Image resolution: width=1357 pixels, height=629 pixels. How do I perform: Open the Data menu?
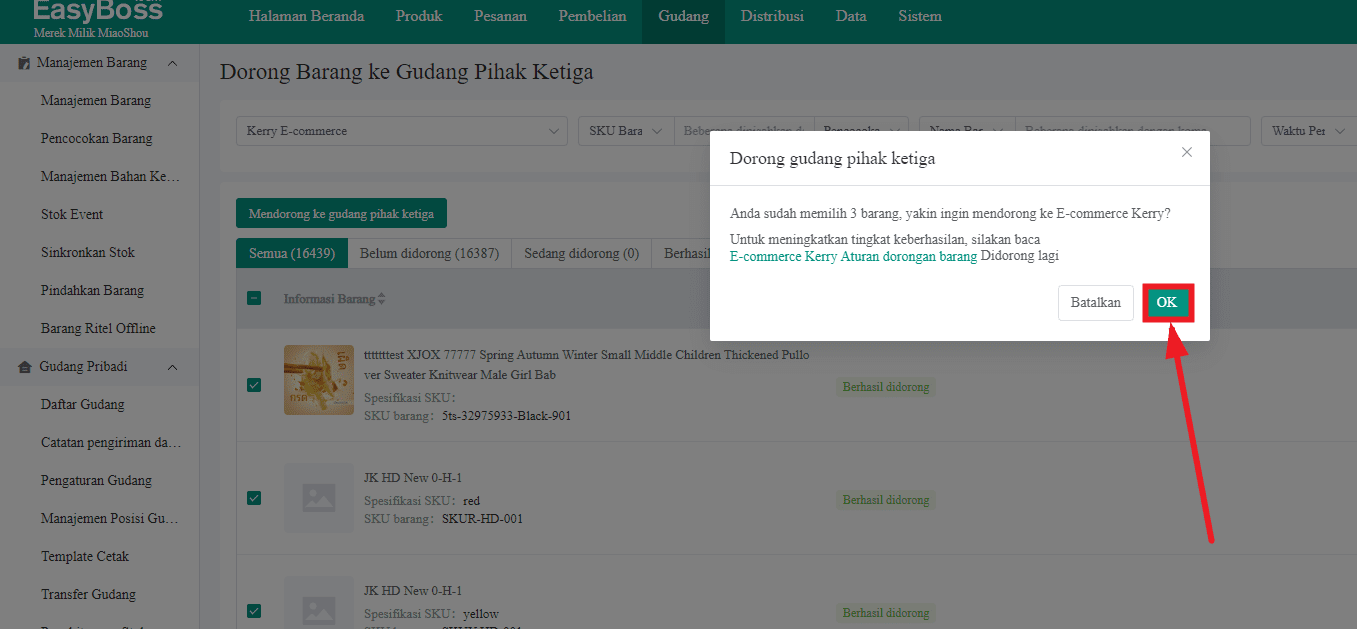pyautogui.click(x=851, y=16)
